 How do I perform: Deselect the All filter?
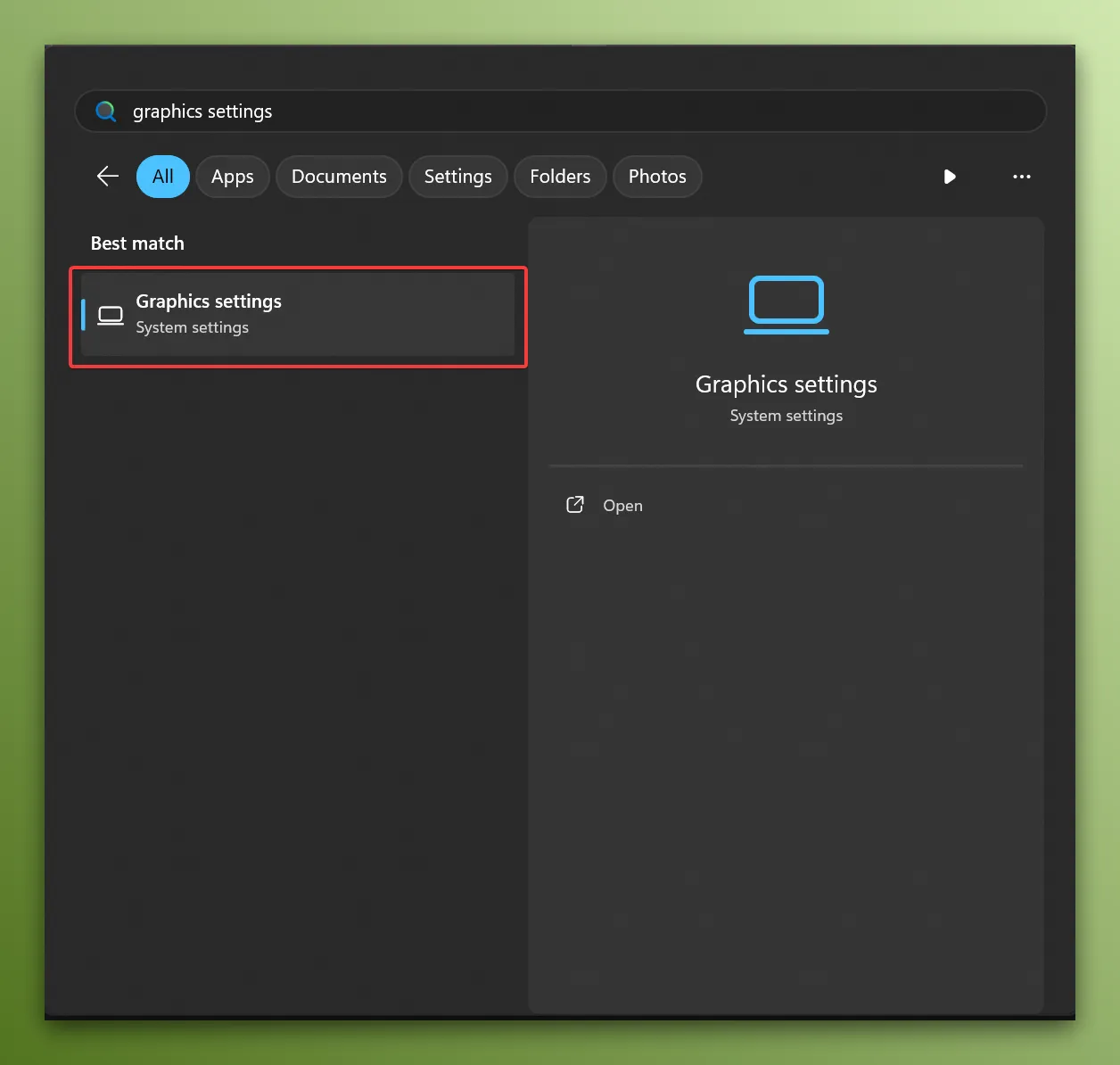click(x=162, y=177)
